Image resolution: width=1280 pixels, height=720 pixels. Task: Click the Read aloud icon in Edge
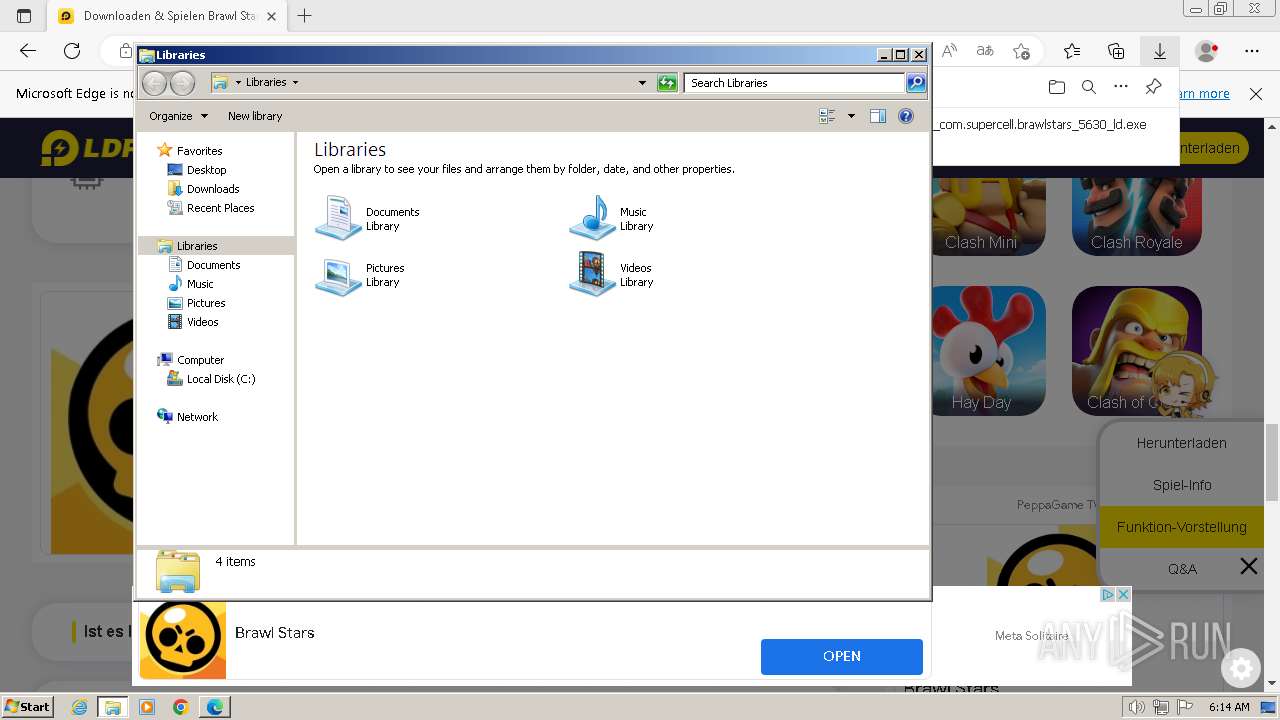point(950,51)
